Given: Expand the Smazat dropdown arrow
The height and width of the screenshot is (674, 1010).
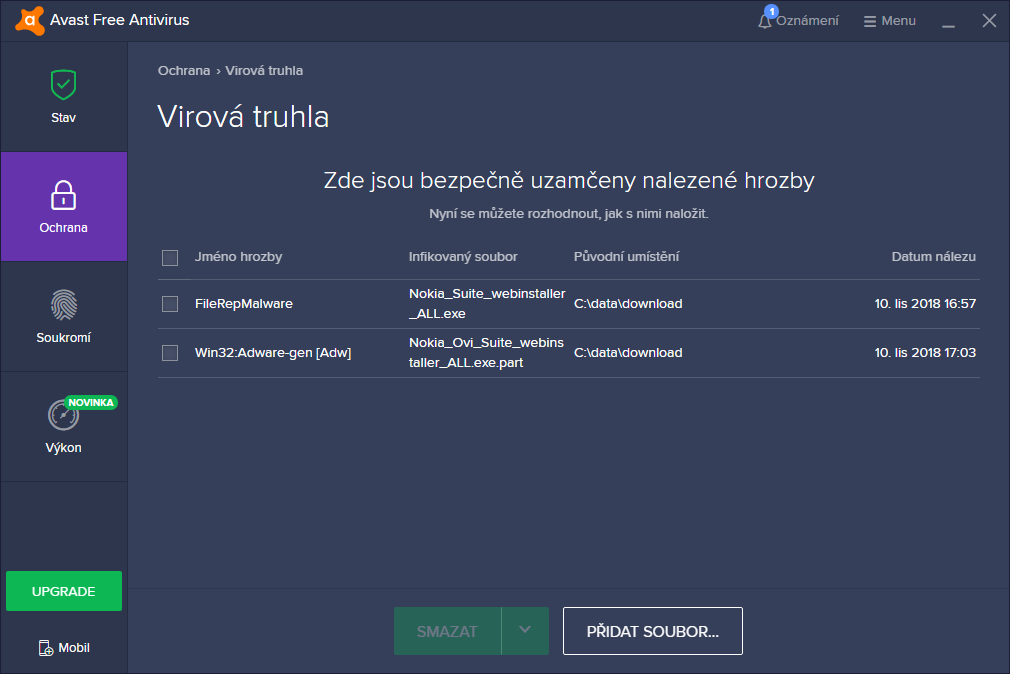Looking at the screenshot, I should click(x=525, y=631).
